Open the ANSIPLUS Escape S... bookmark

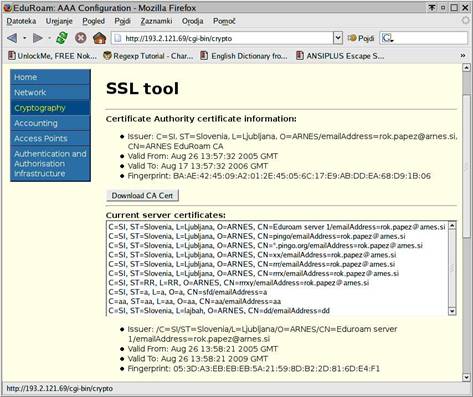point(340,56)
